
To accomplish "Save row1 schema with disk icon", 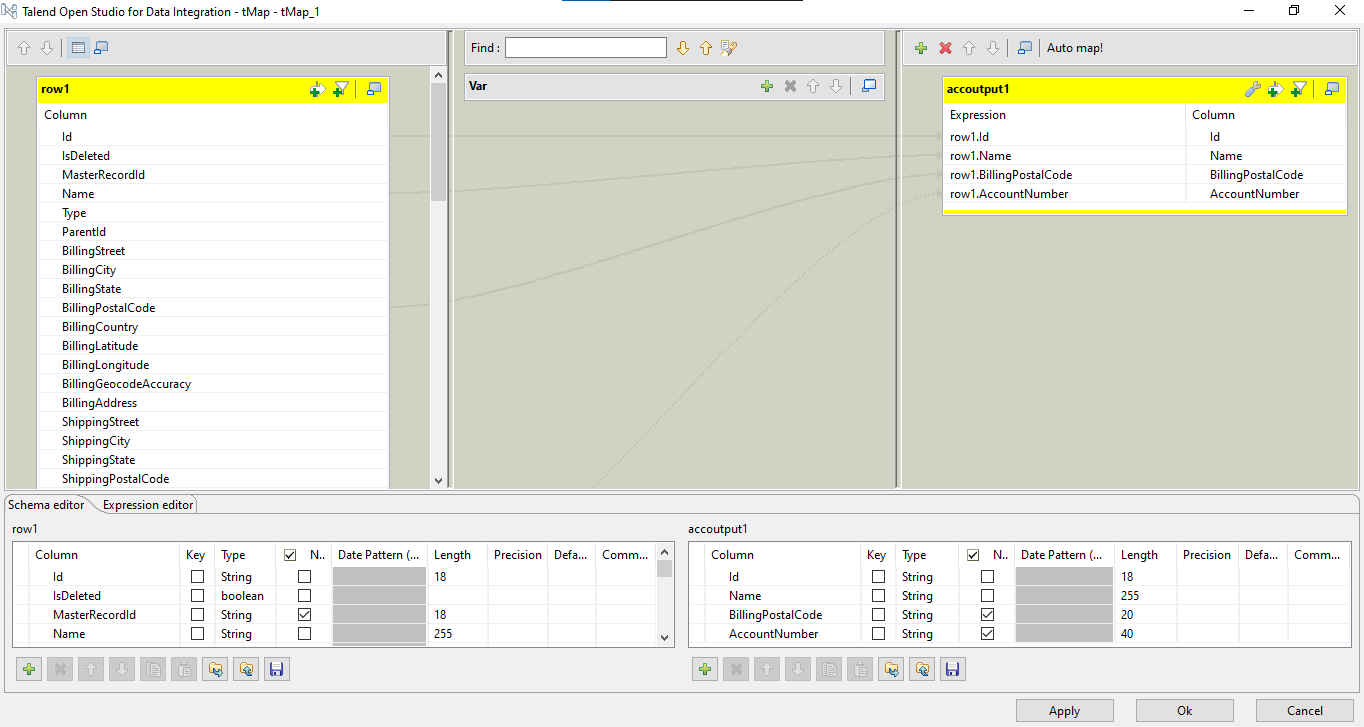I will click(277, 669).
